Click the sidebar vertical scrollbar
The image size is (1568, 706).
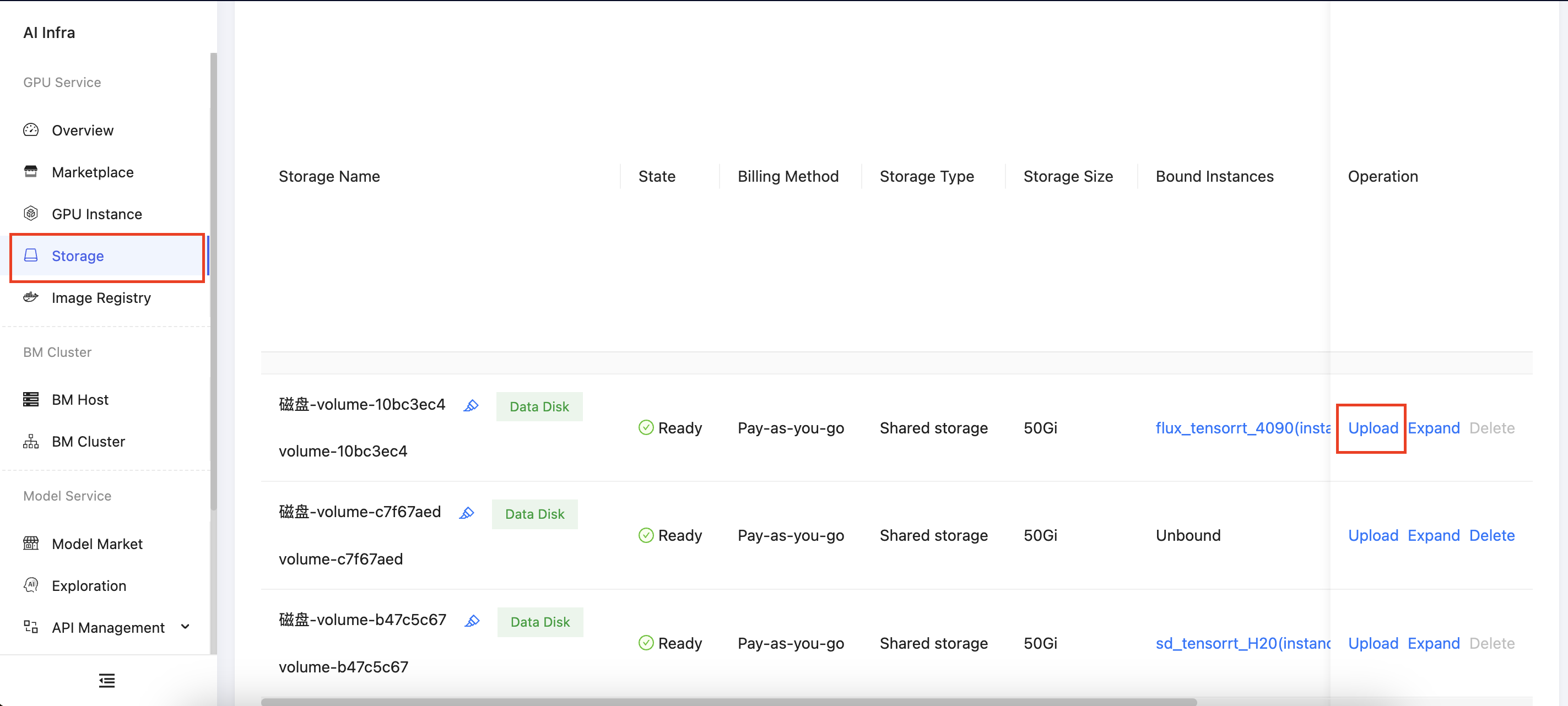pos(213,281)
